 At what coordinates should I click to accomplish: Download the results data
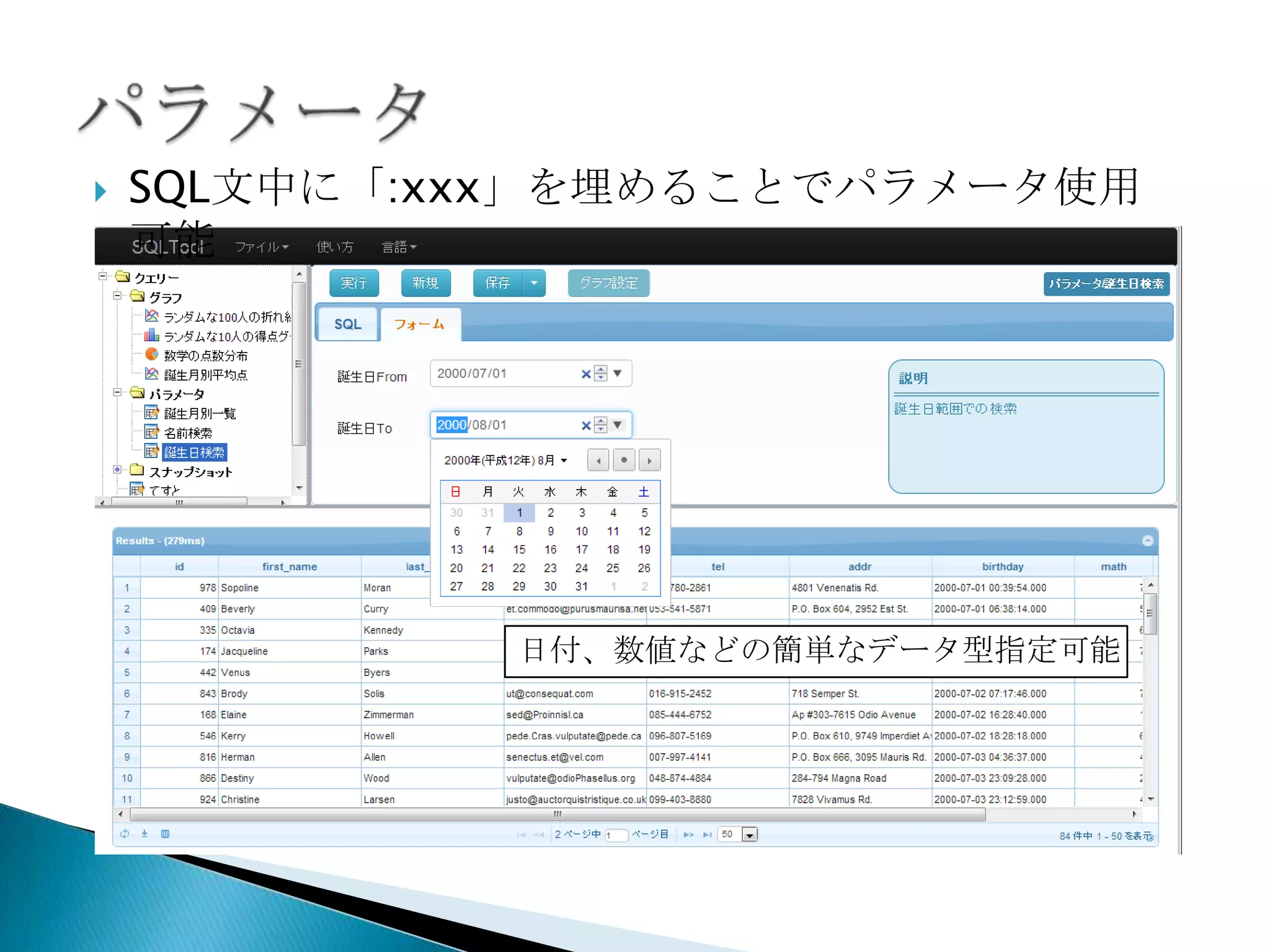click(x=144, y=834)
